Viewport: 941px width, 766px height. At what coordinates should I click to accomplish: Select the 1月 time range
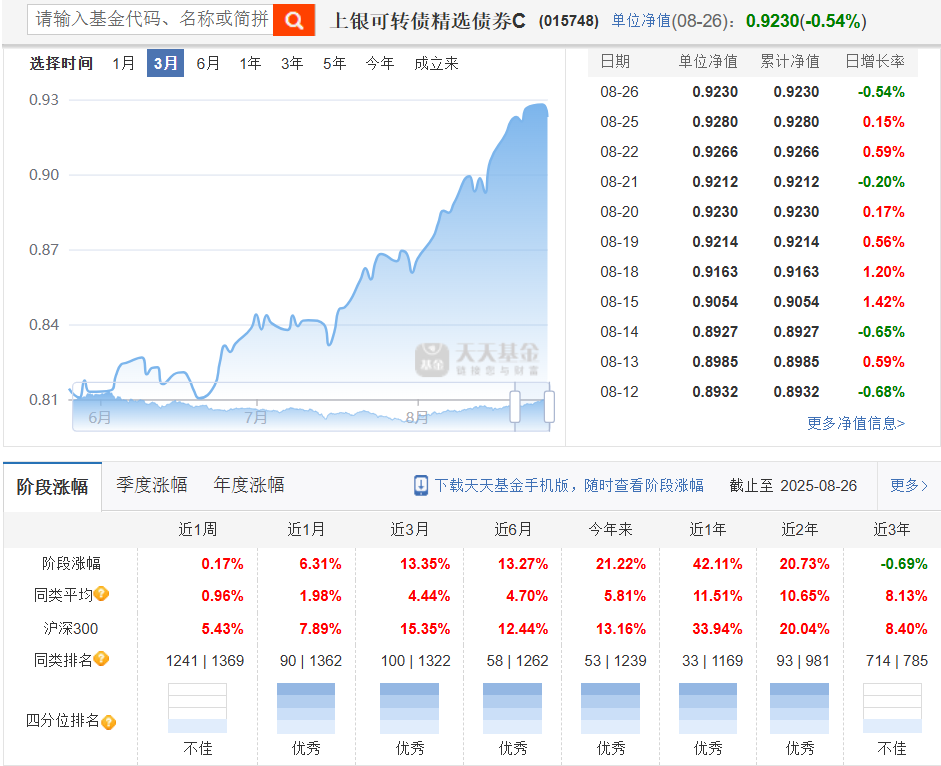[x=124, y=63]
